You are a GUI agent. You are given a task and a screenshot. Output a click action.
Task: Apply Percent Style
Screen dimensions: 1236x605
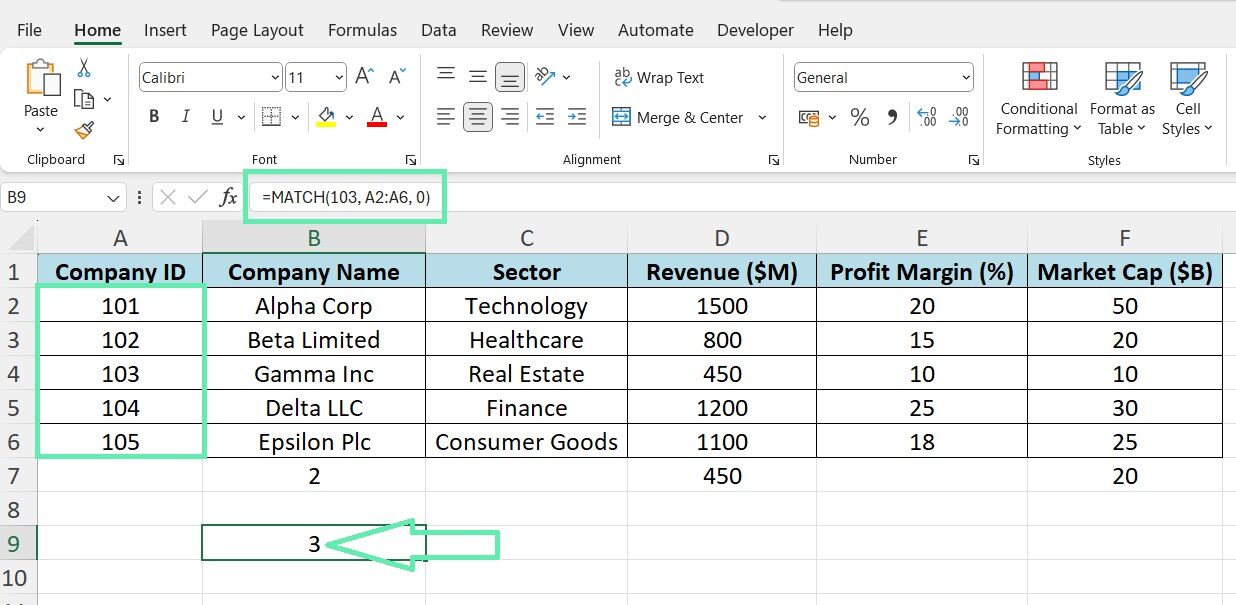(859, 118)
